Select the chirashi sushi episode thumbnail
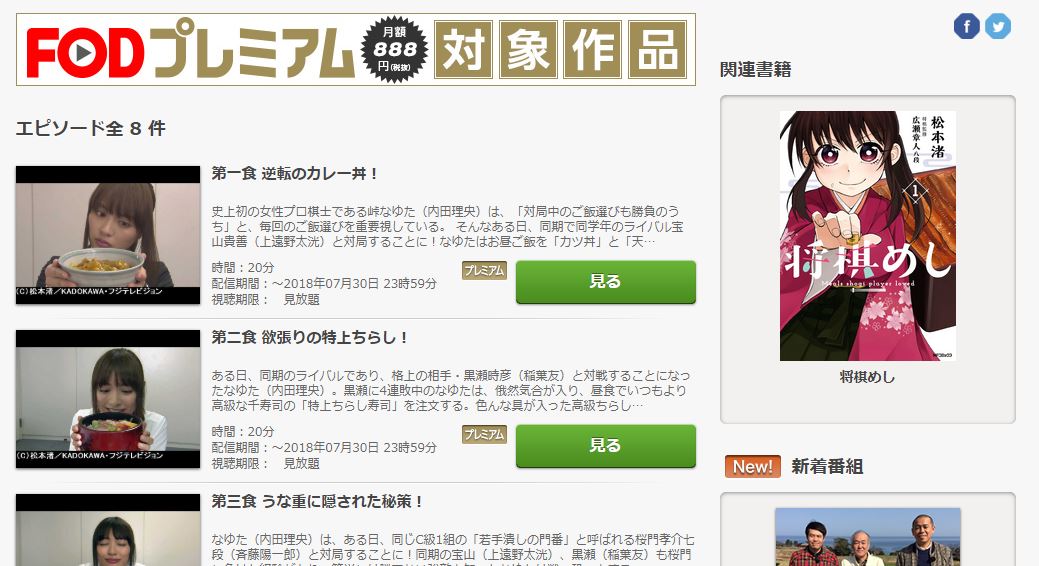 coord(108,399)
